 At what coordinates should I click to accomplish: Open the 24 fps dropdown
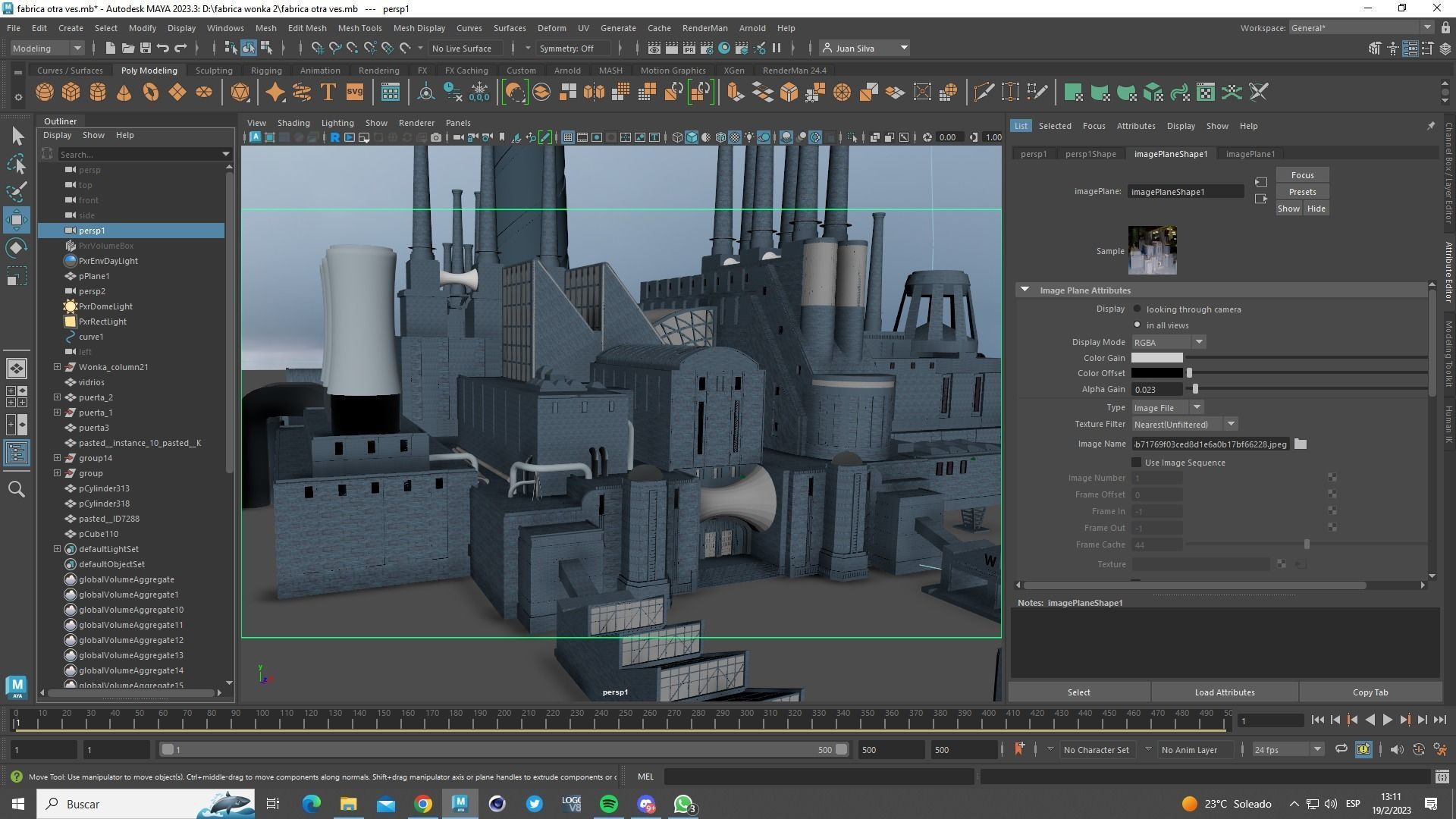(1287, 749)
